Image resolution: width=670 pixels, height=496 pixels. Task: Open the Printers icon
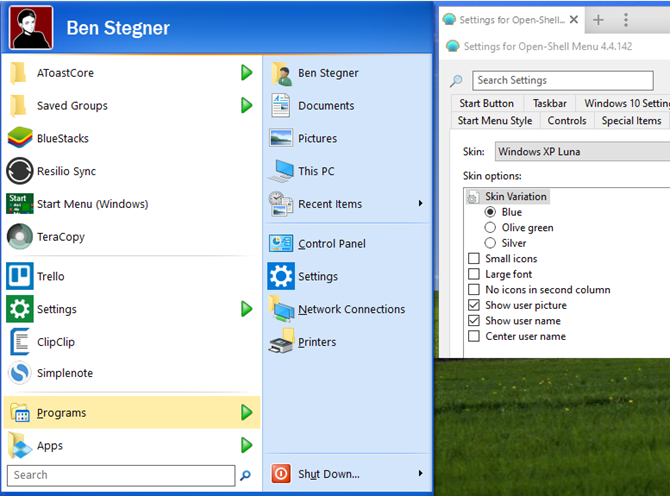tap(281, 341)
